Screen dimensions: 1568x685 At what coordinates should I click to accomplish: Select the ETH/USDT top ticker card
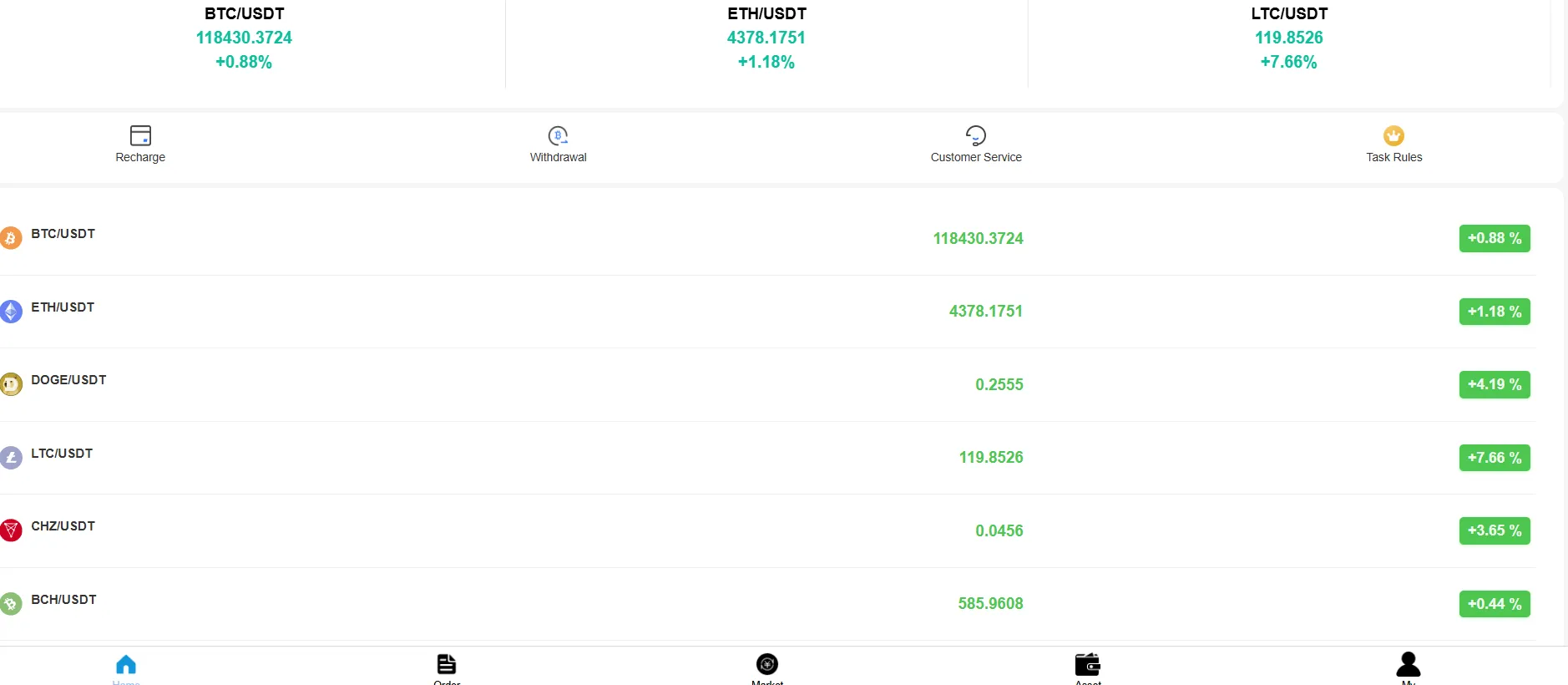(766, 38)
